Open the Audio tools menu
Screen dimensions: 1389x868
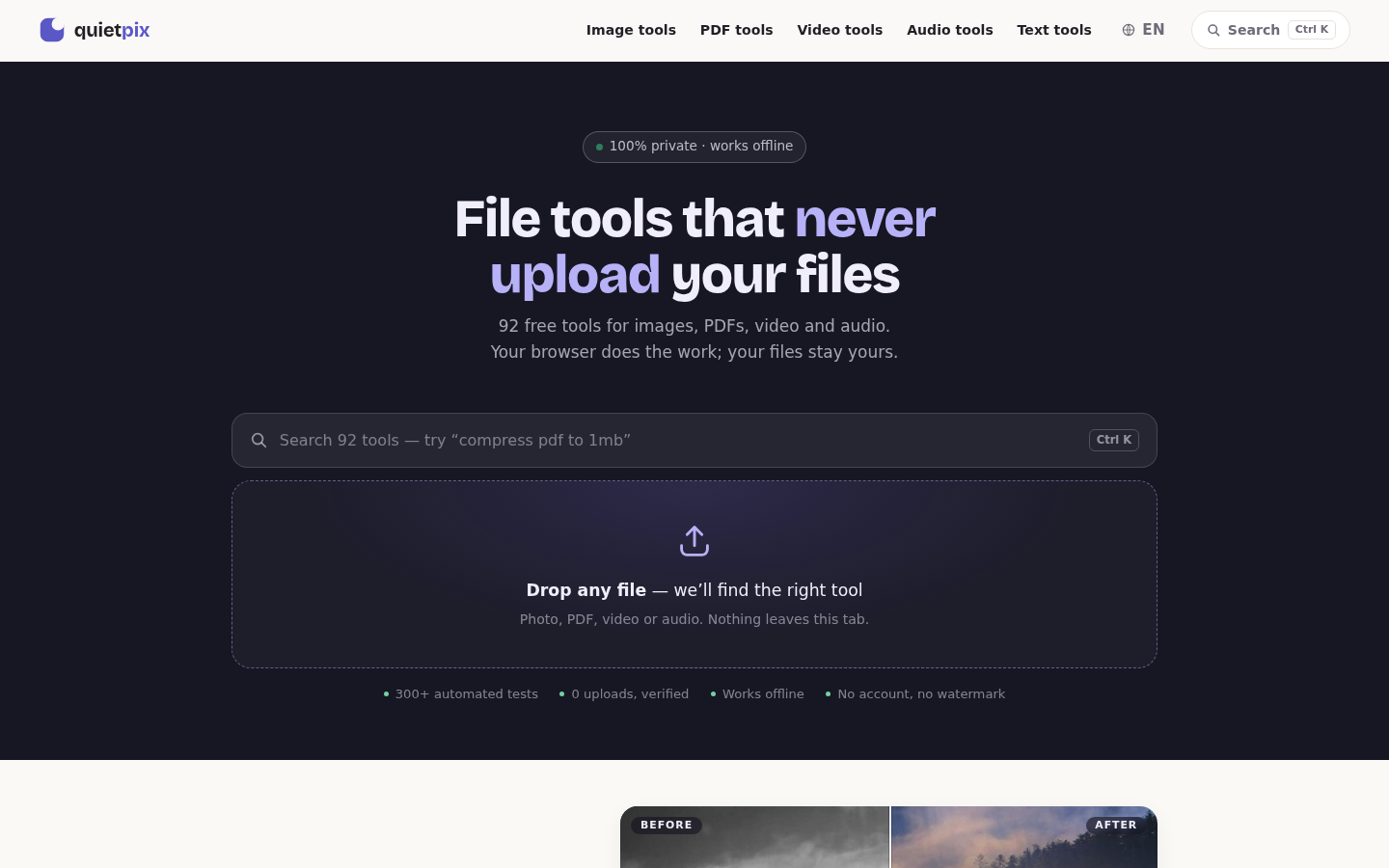point(949,30)
